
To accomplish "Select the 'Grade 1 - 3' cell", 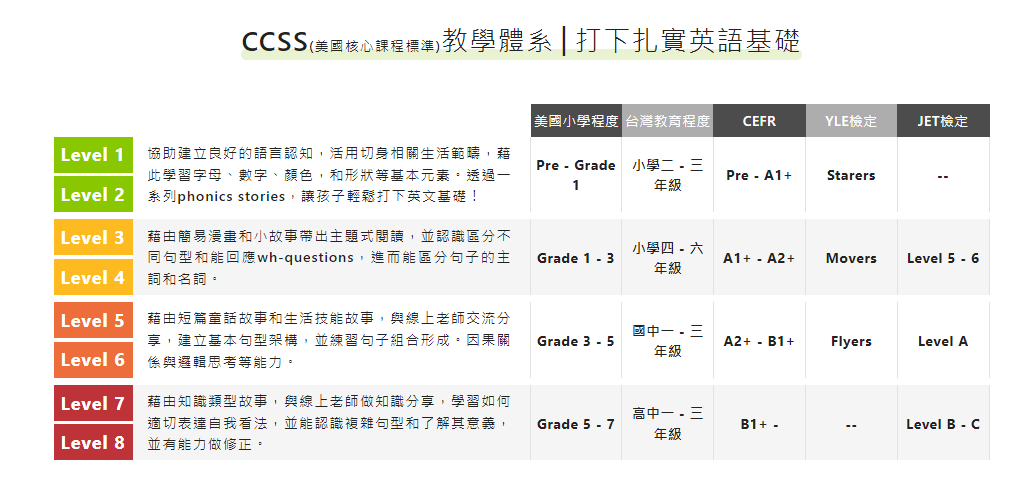I will tap(576, 258).
